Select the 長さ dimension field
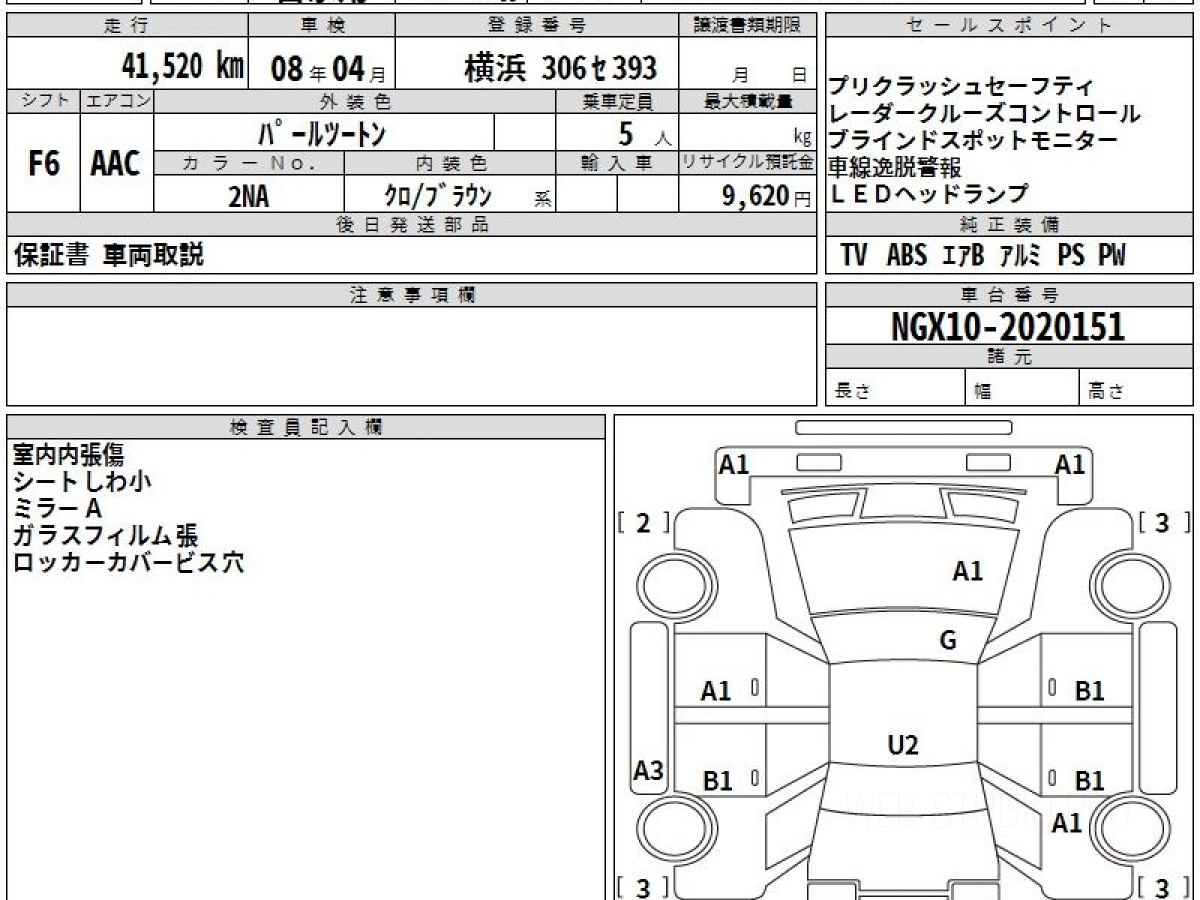1200x900 pixels. [x=896, y=389]
